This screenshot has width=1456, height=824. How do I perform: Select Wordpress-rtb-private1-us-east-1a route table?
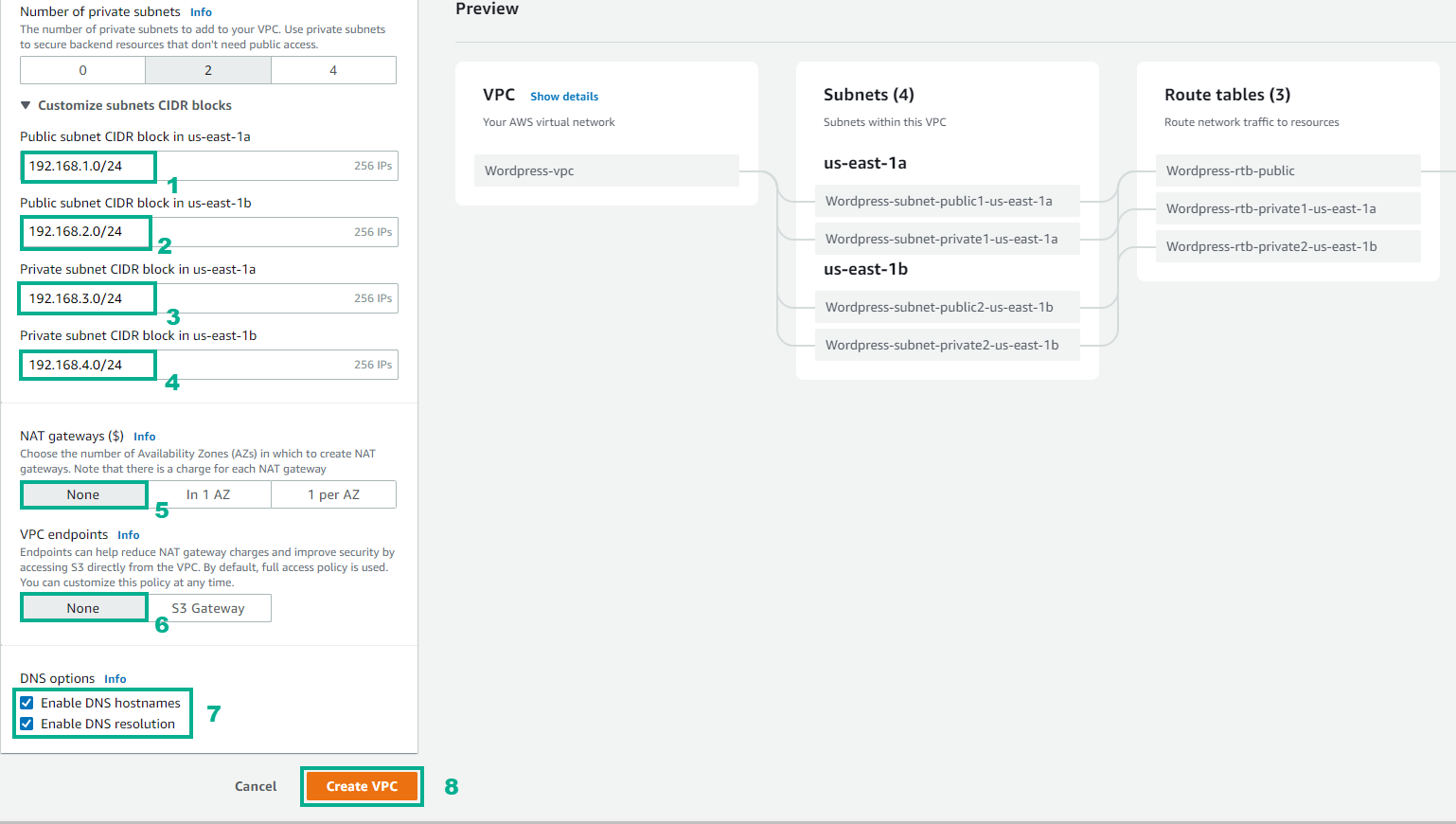tap(1288, 208)
